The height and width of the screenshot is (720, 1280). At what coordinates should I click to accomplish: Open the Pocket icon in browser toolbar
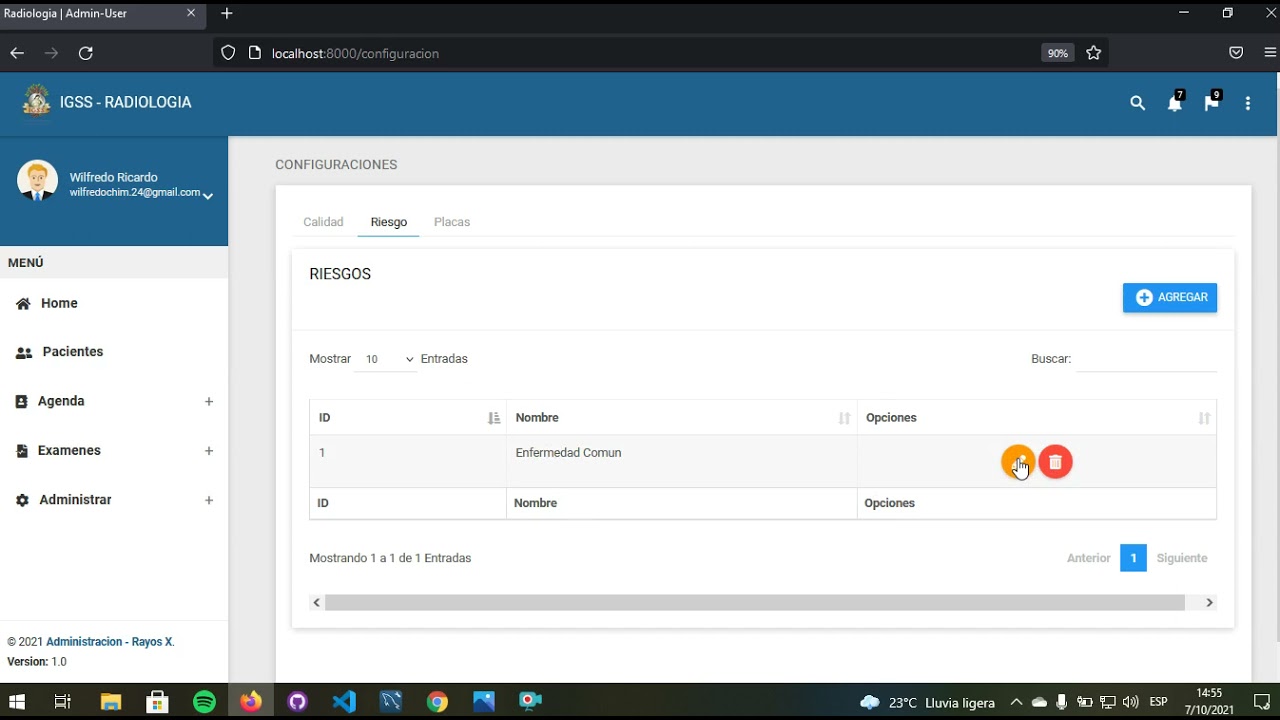click(1236, 53)
